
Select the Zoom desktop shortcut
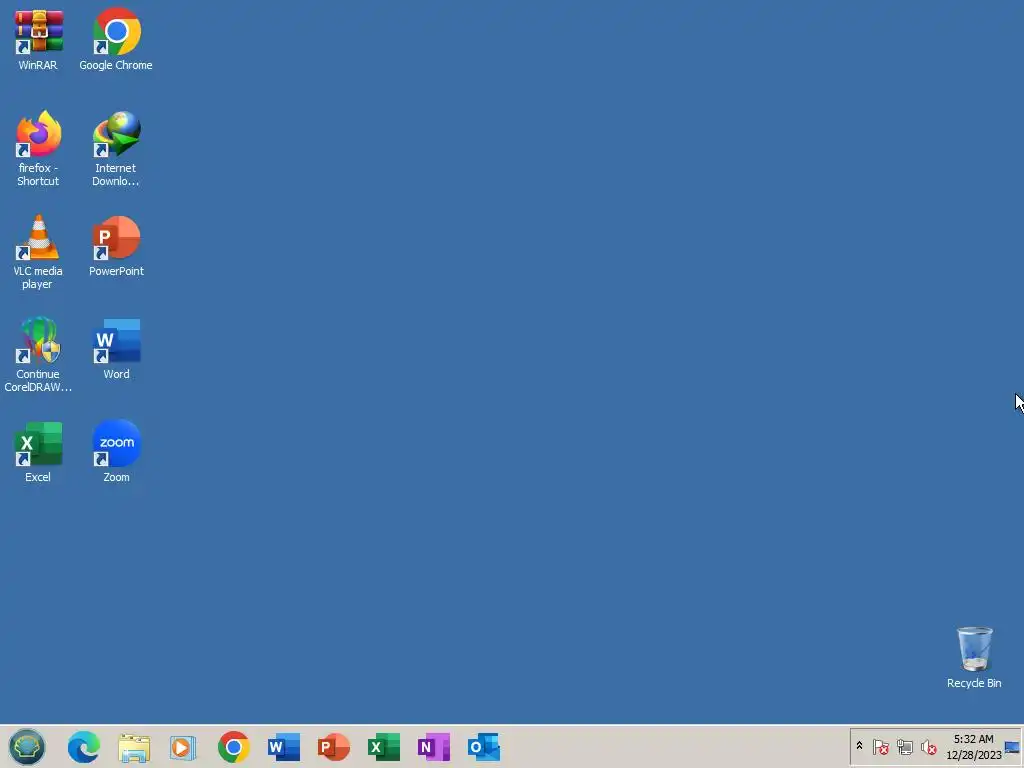pyautogui.click(x=116, y=452)
